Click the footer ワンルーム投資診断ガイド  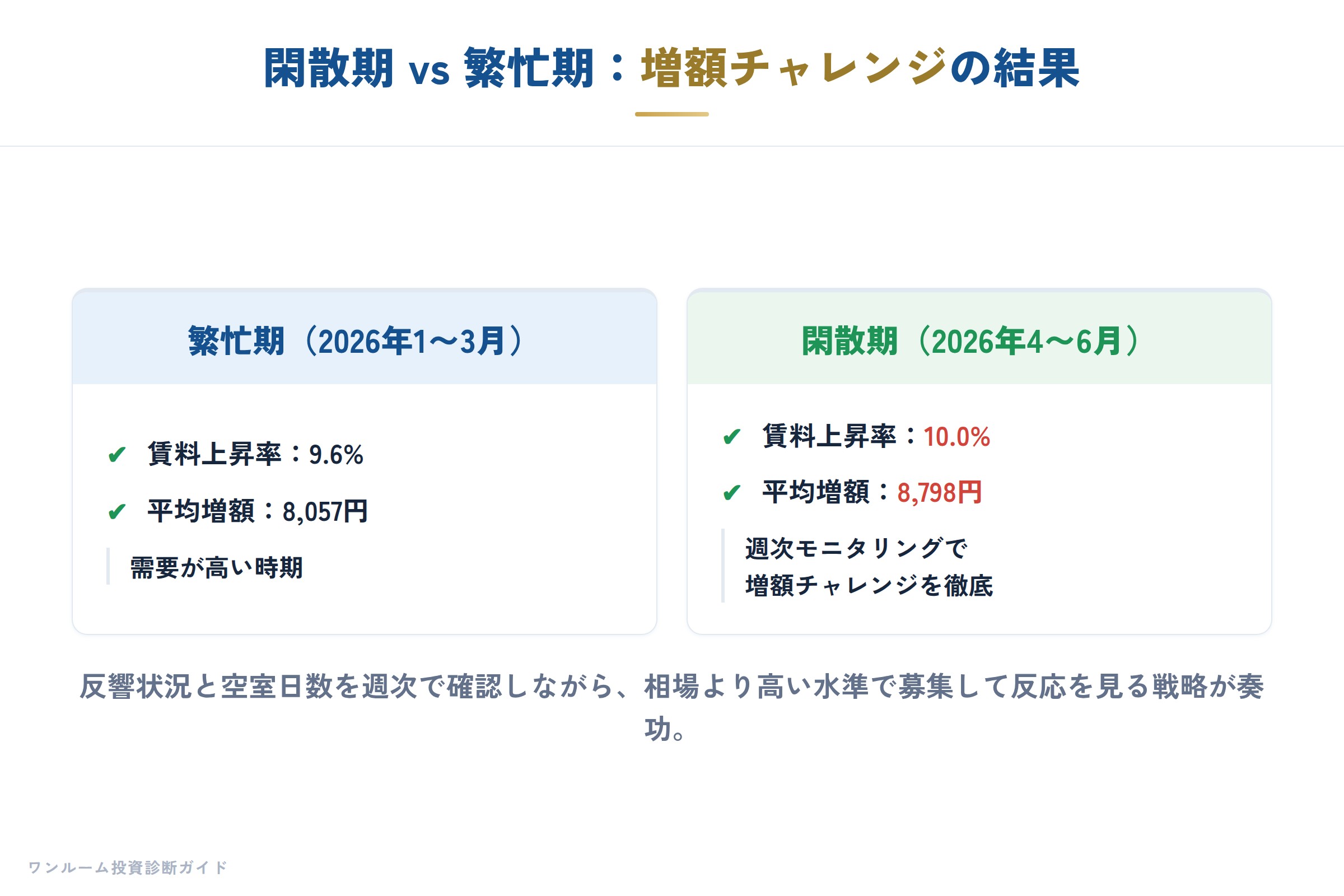(128, 867)
